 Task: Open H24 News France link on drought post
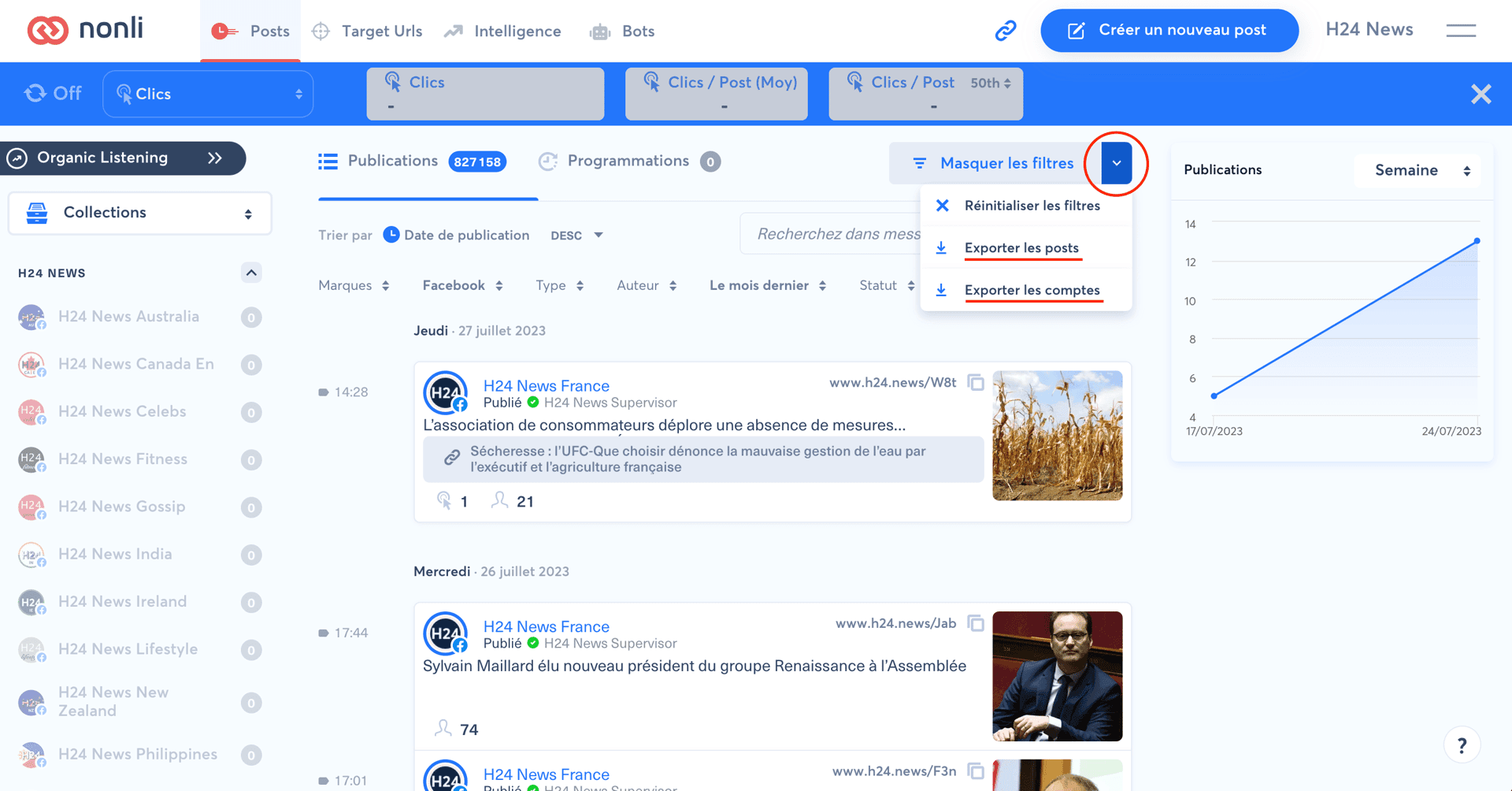pyautogui.click(x=546, y=386)
